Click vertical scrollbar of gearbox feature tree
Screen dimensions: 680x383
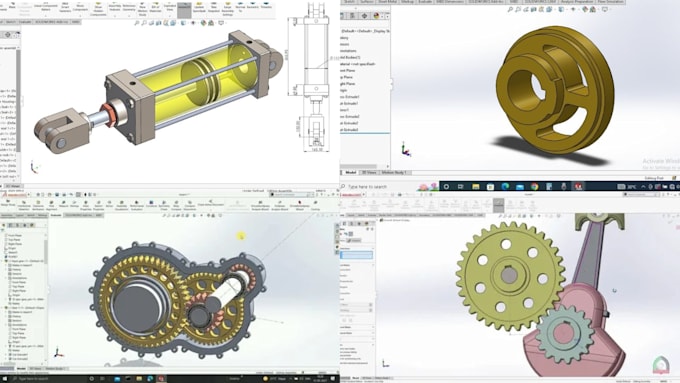pyautogui.click(x=46, y=252)
